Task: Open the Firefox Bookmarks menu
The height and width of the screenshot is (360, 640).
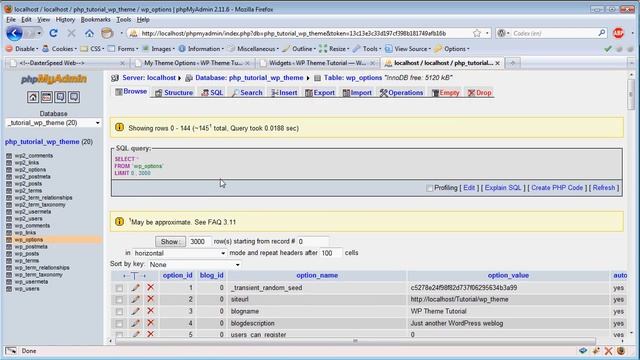Action: click(96, 20)
